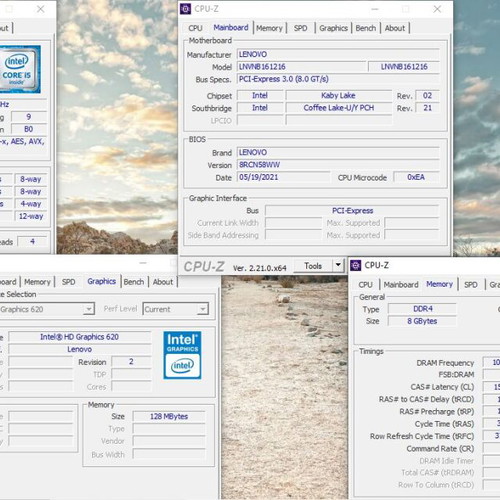Expand the Graphics 620 display selection dropdown
500x500 pixels.
[x=88, y=309]
